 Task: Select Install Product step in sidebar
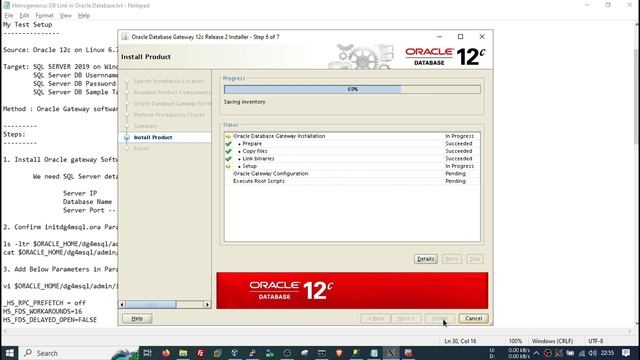point(153,137)
